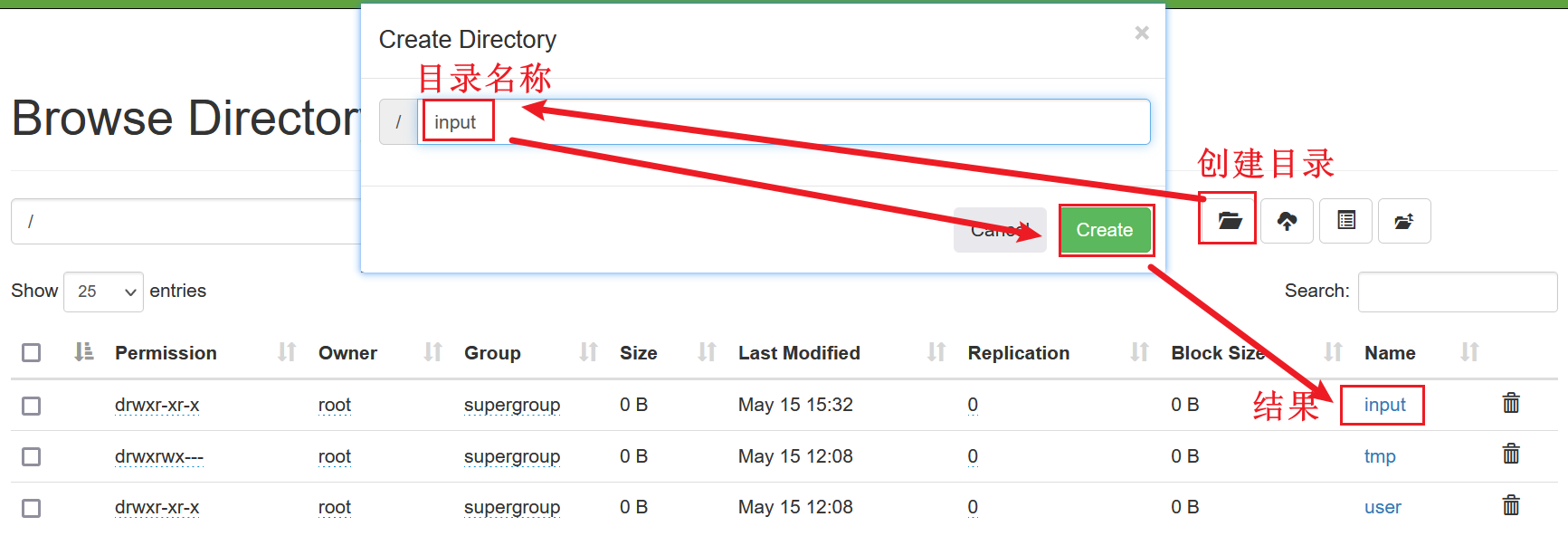Click owner root in the input row

click(335, 405)
